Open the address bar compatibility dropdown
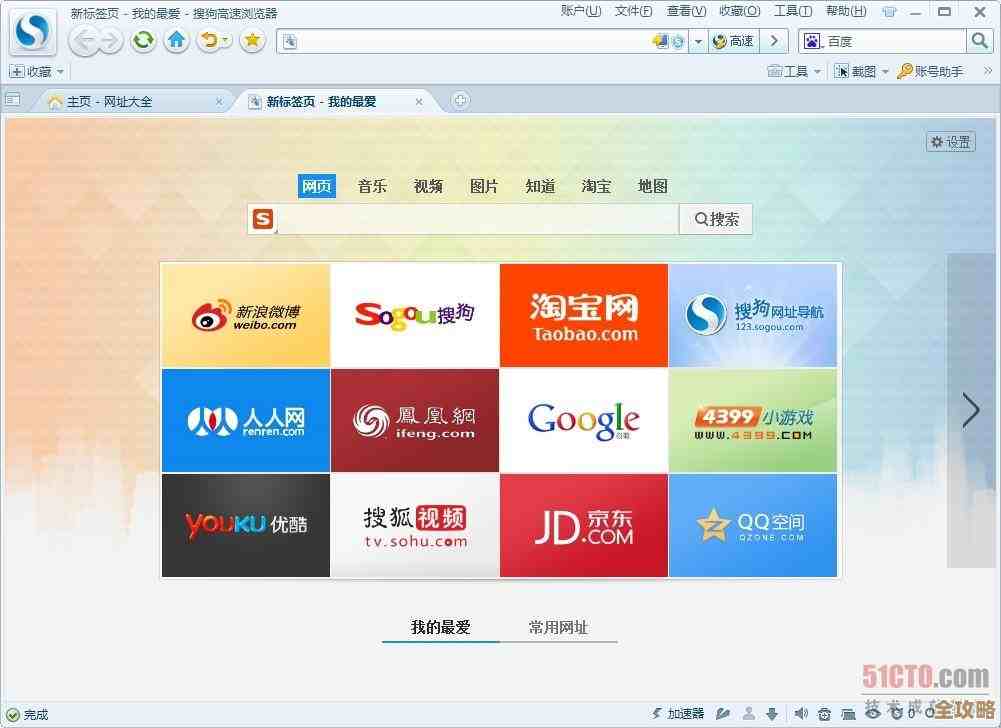Screen dimensions: 1001x728 point(697,41)
